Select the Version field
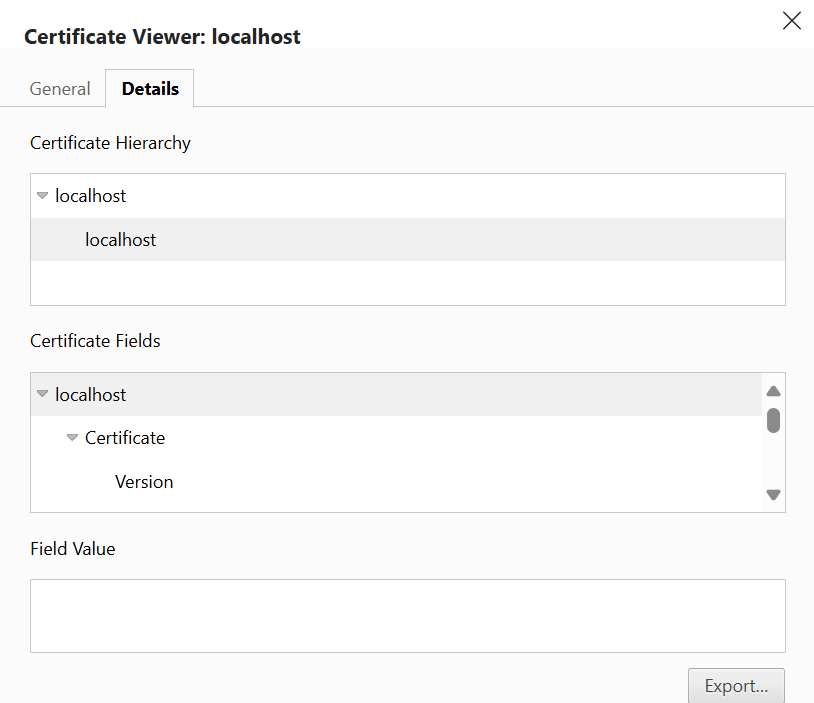The width and height of the screenshot is (814, 703). [144, 482]
